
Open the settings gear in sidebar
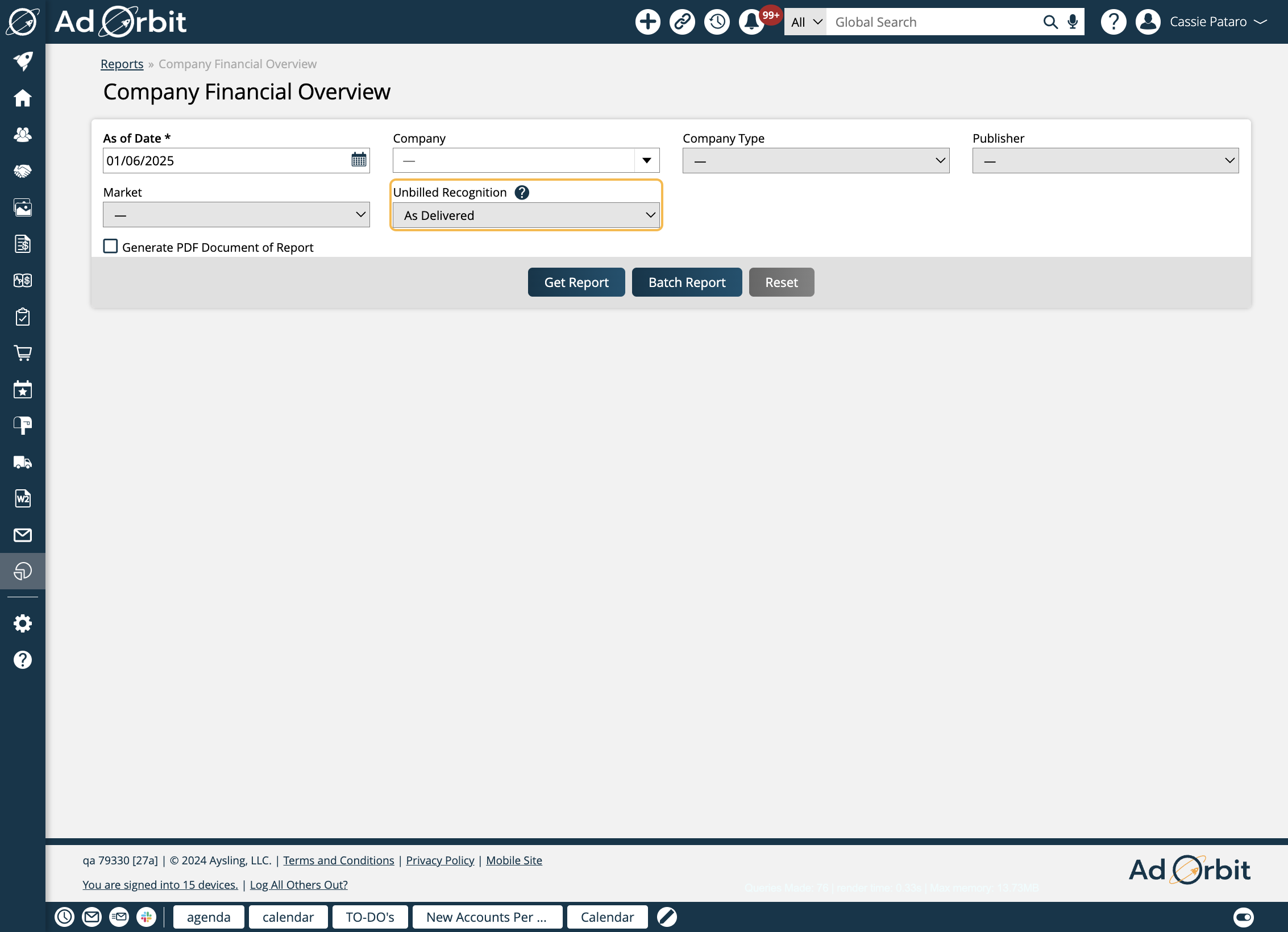tap(23, 623)
